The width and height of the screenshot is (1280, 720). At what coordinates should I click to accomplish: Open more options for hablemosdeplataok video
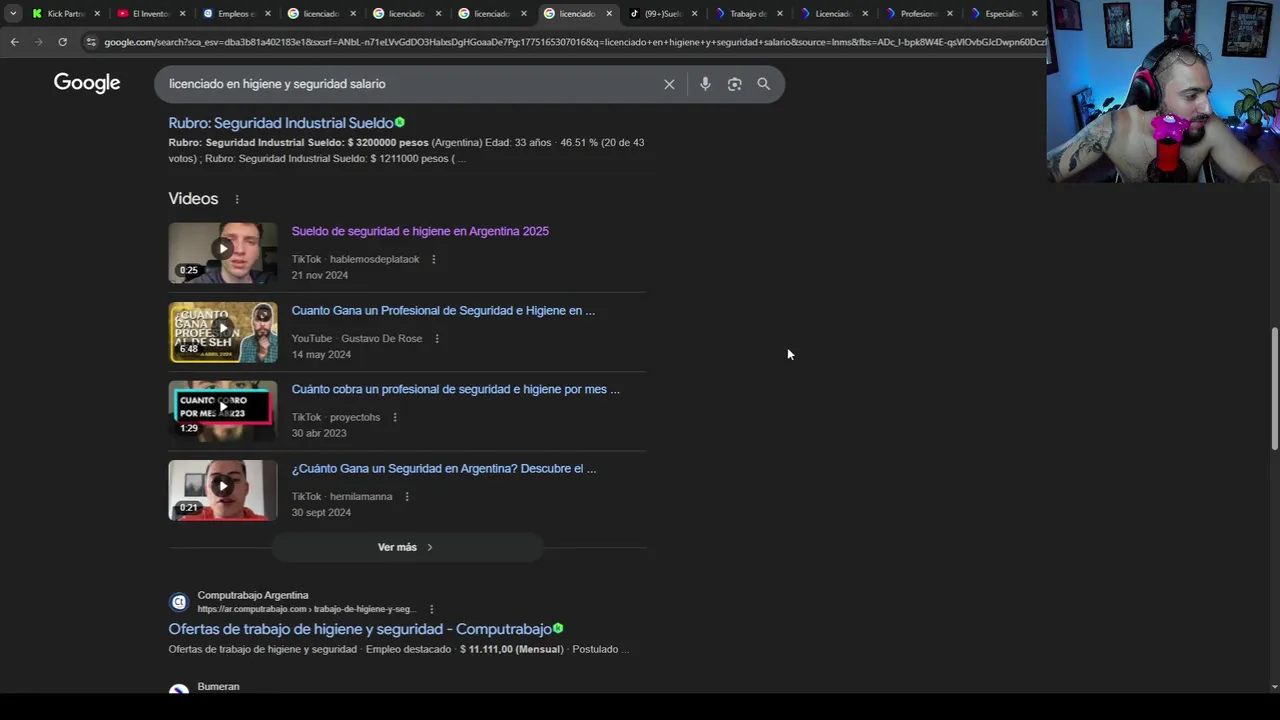pyautogui.click(x=433, y=259)
